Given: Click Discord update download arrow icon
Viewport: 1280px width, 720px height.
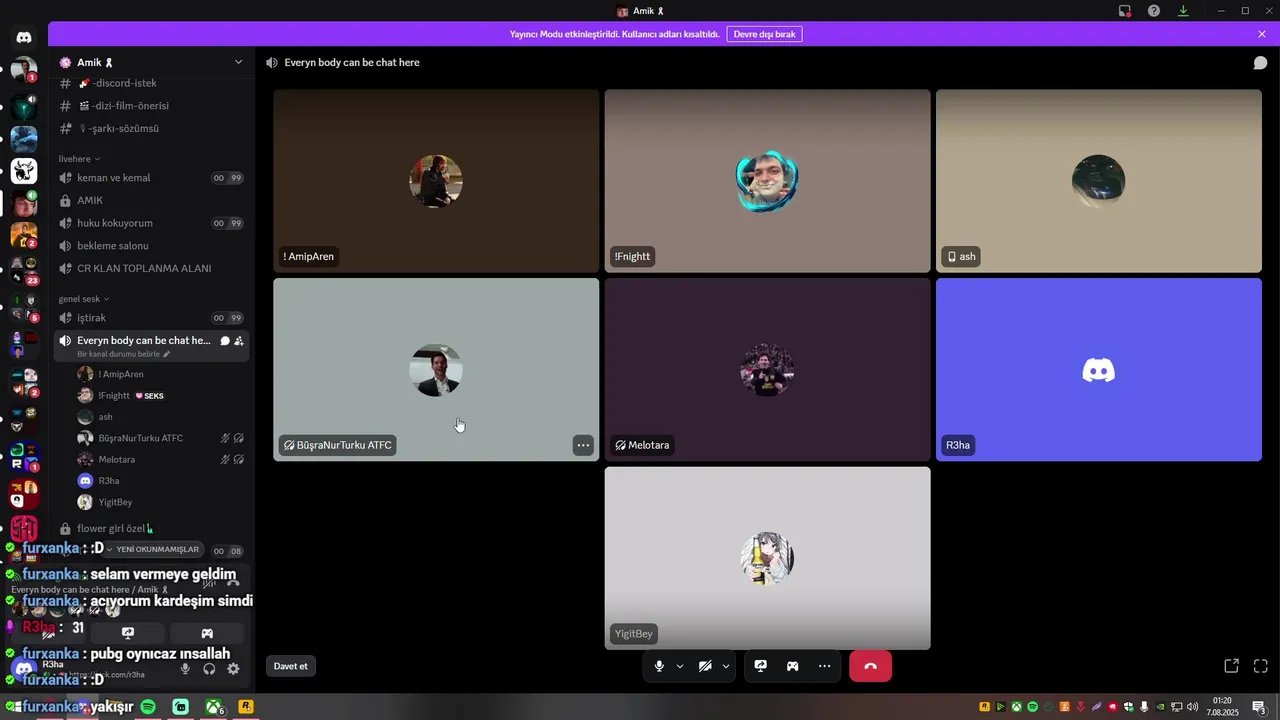Looking at the screenshot, I should coord(1183,11).
